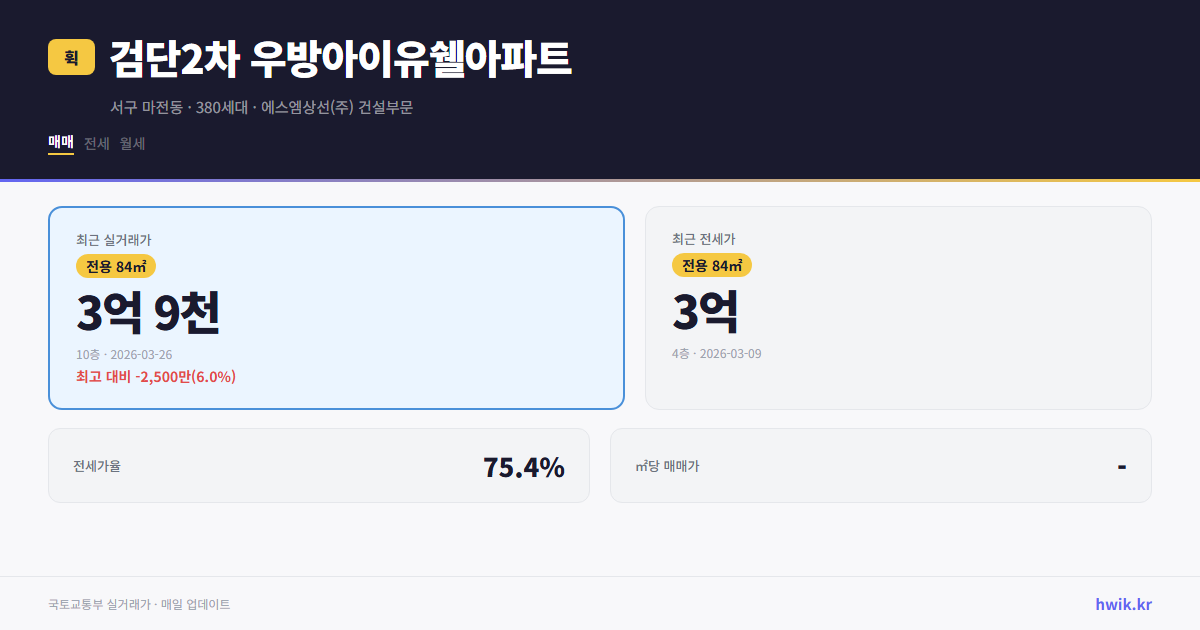Select the 전용 84㎡ badge on the jeonse card
Viewport: 1200px width, 630px height.
[712, 266]
